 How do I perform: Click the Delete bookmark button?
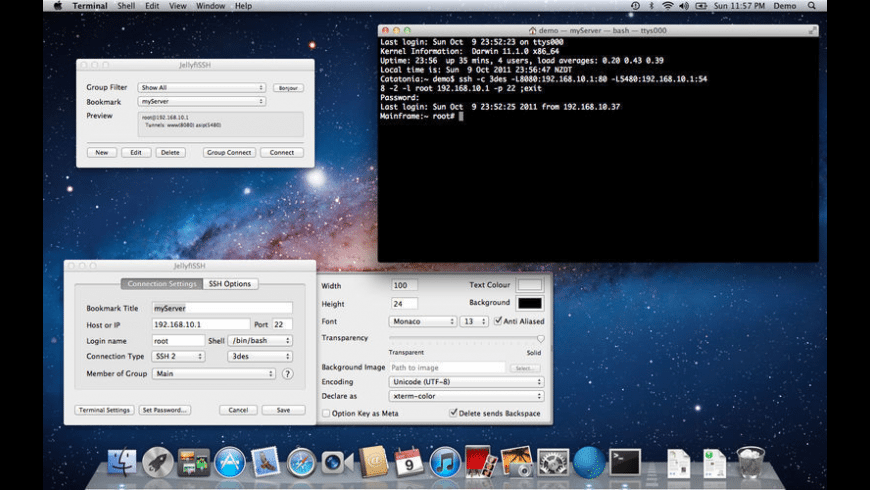coord(170,153)
